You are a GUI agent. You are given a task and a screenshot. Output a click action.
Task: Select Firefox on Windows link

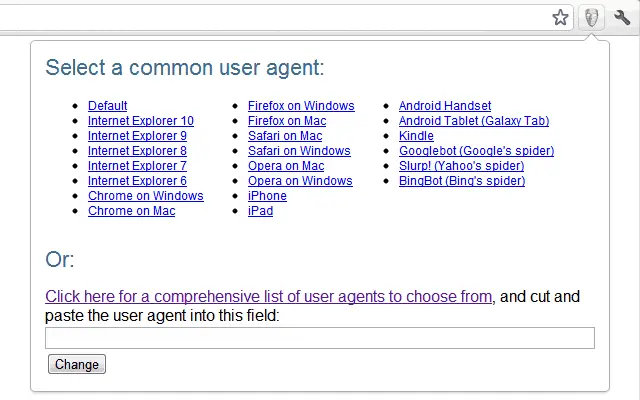tap(301, 106)
